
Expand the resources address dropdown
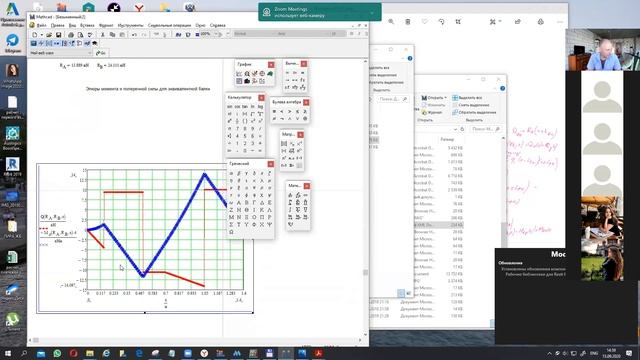point(90,53)
